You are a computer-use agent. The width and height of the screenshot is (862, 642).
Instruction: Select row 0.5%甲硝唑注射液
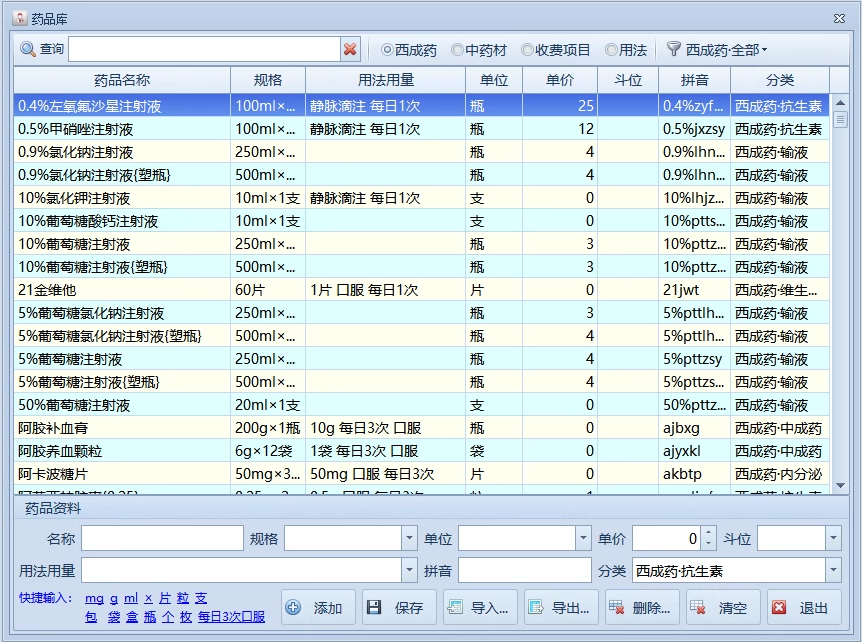tap(422, 129)
